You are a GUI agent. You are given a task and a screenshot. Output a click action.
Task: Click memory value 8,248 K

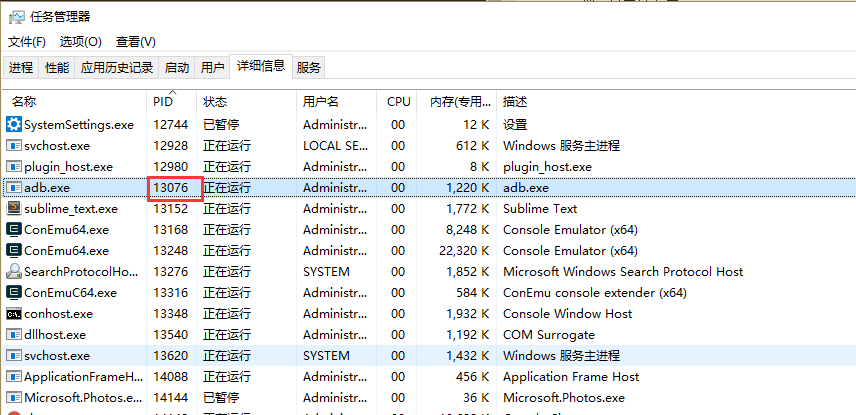pos(467,229)
